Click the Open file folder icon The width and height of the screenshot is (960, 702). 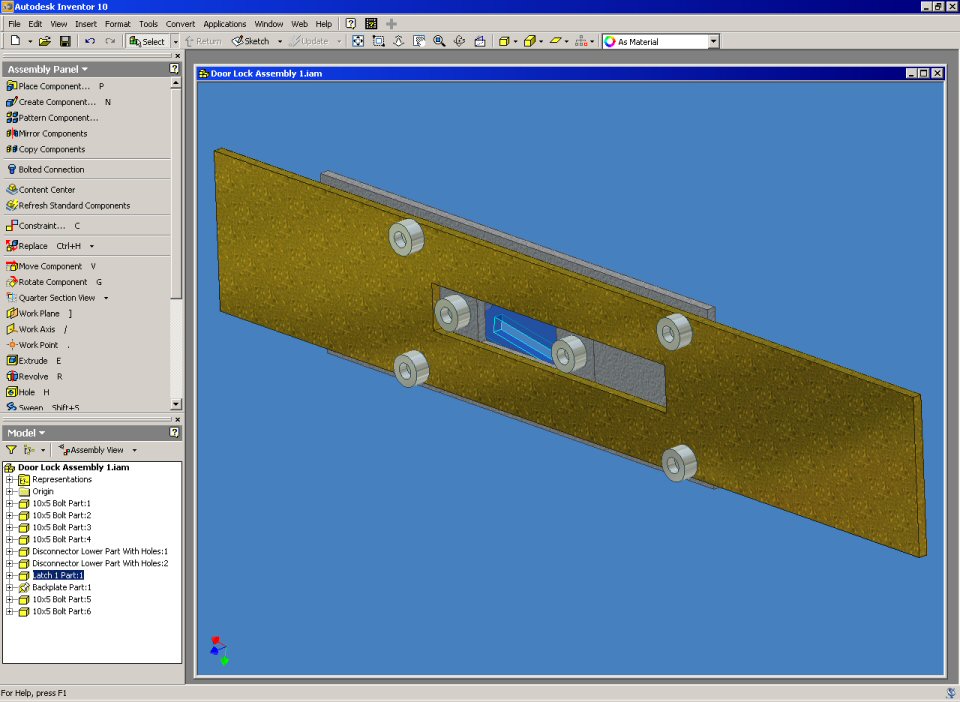(44, 41)
